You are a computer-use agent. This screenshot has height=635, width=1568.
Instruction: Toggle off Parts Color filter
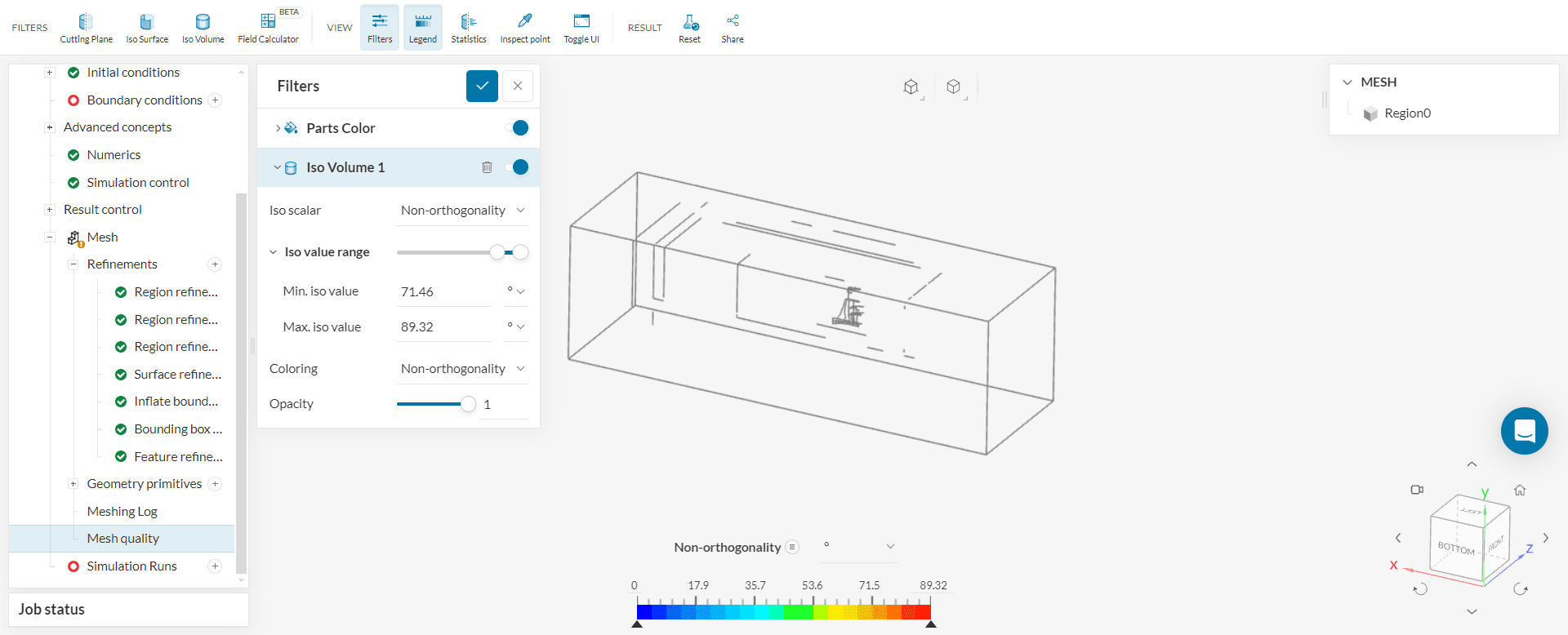coord(517,128)
